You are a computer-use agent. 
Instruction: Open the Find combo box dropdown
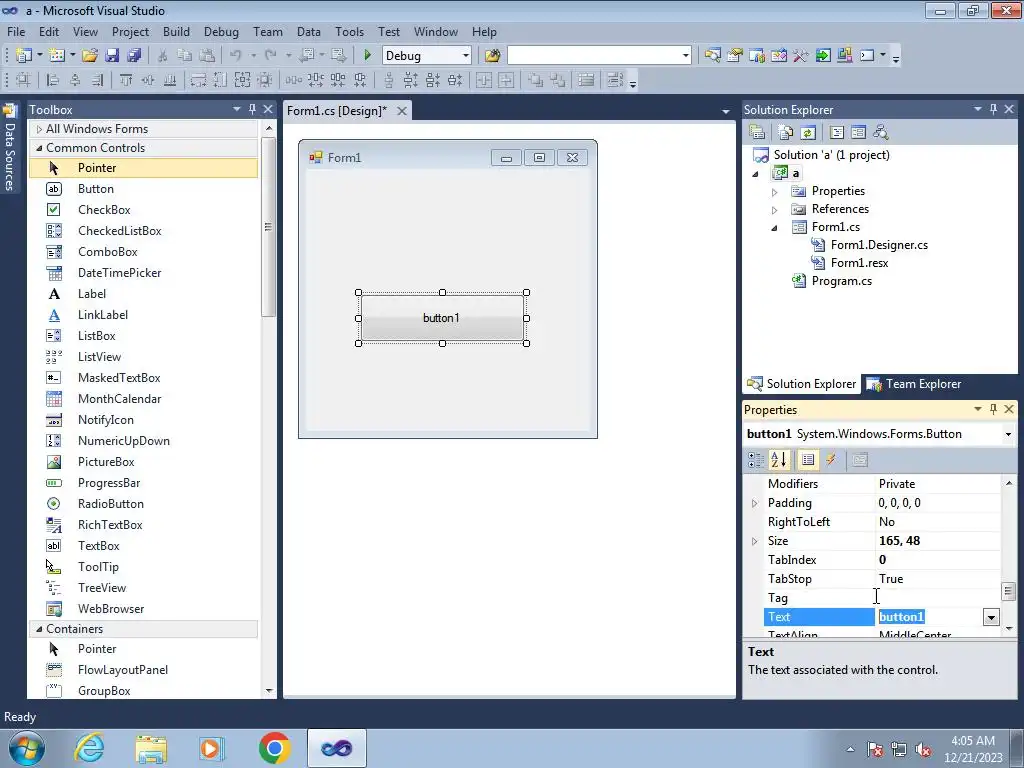pos(685,56)
